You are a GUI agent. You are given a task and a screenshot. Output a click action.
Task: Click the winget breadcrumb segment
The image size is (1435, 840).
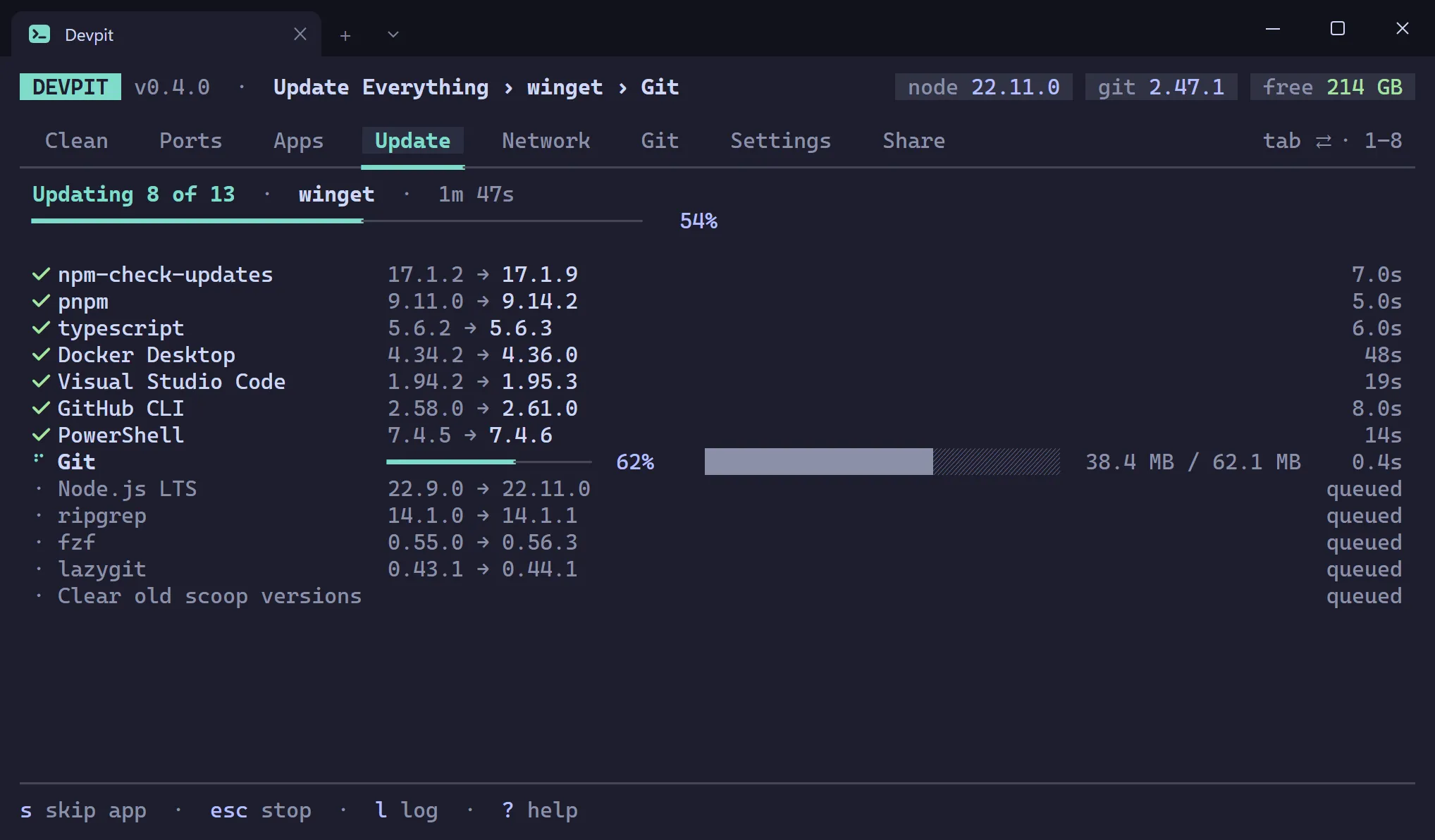click(x=565, y=87)
